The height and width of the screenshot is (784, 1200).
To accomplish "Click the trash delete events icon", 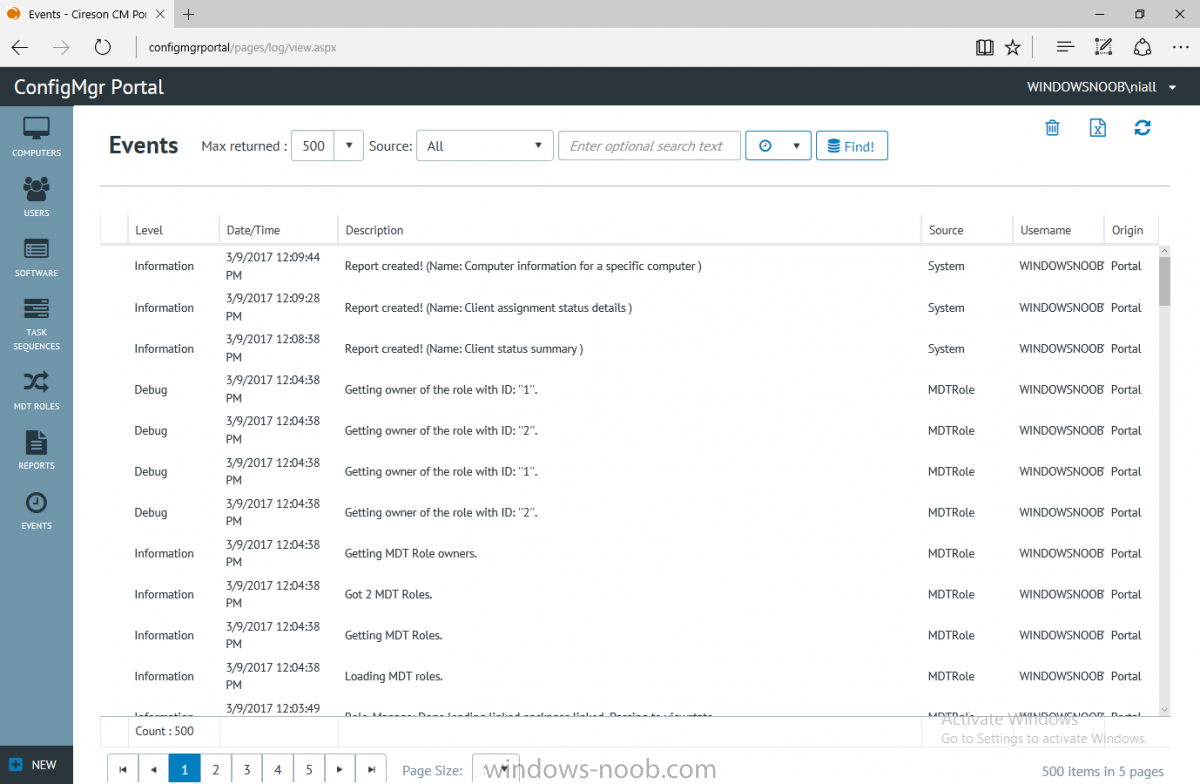I will (x=1052, y=127).
